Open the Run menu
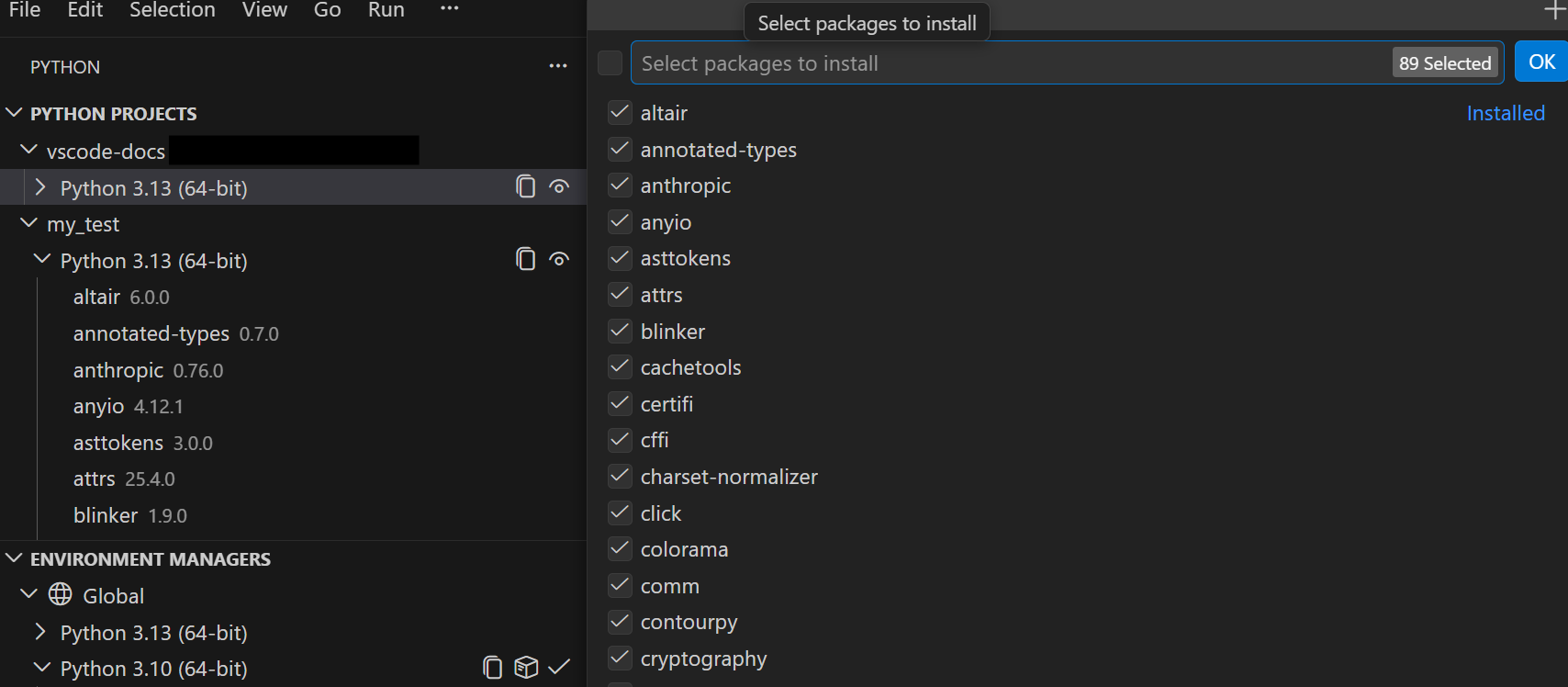1568x687 pixels. point(386,10)
